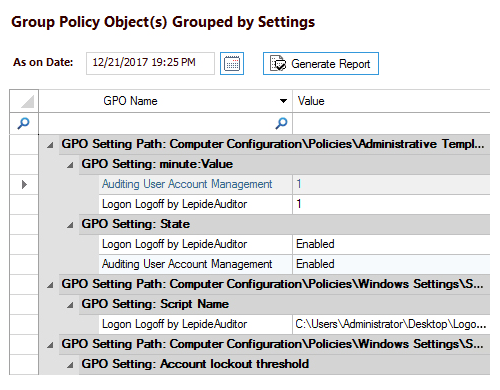Select the Logon Logoff row under Script Name
This screenshot has width=500, height=390.
click(x=294, y=324)
